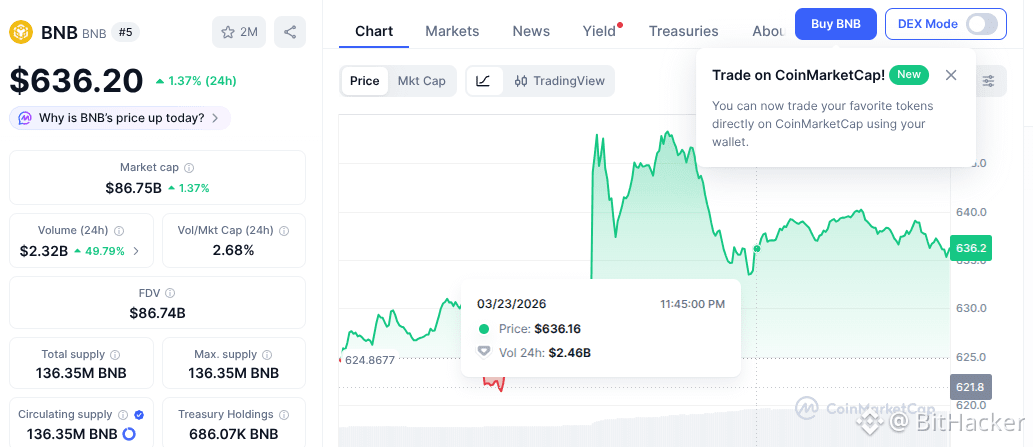Click the $2.32B volume value
Screen dimensions: 1033x447
44,251
